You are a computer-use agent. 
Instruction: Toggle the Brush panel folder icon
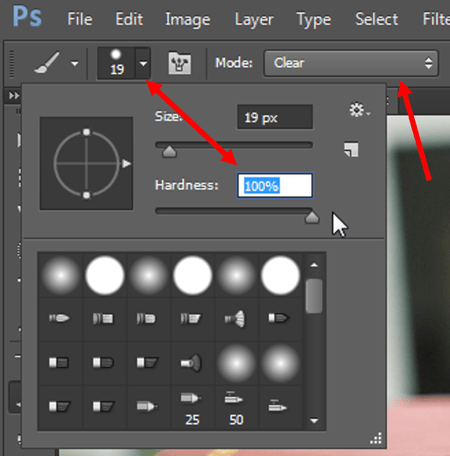click(x=179, y=63)
